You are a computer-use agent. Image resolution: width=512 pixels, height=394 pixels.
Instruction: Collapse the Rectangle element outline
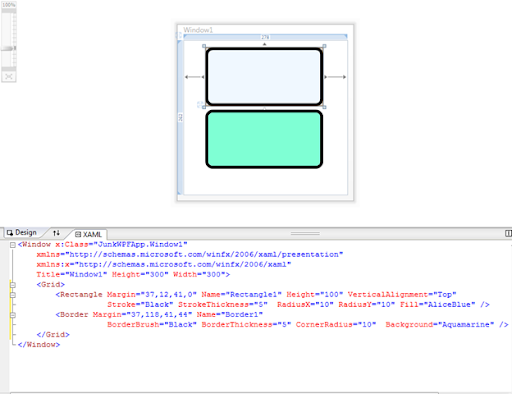(13, 295)
